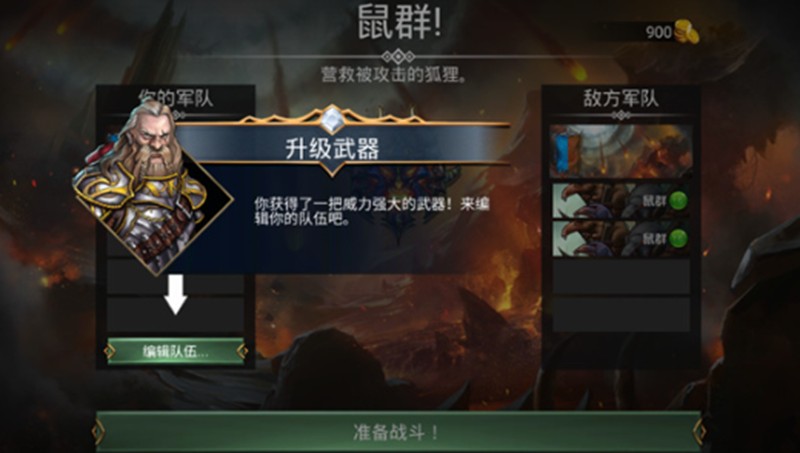The width and height of the screenshot is (800, 453).
Task: Click the last empty enemy army slot
Action: (621, 315)
